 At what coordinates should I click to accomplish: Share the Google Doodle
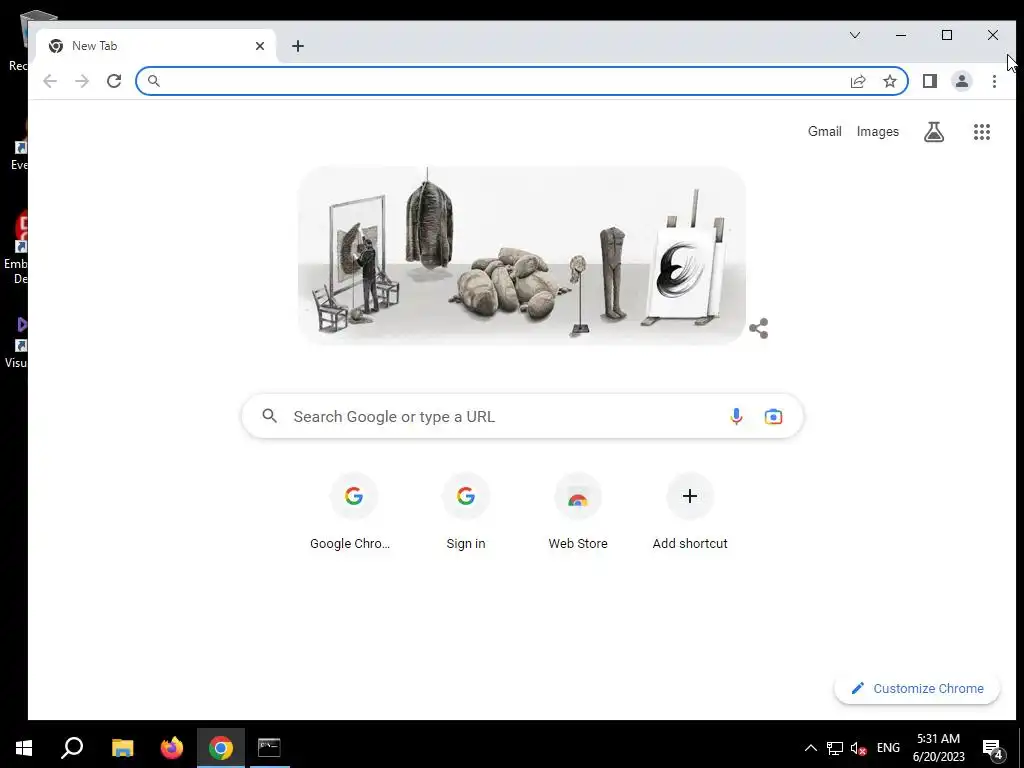click(758, 328)
